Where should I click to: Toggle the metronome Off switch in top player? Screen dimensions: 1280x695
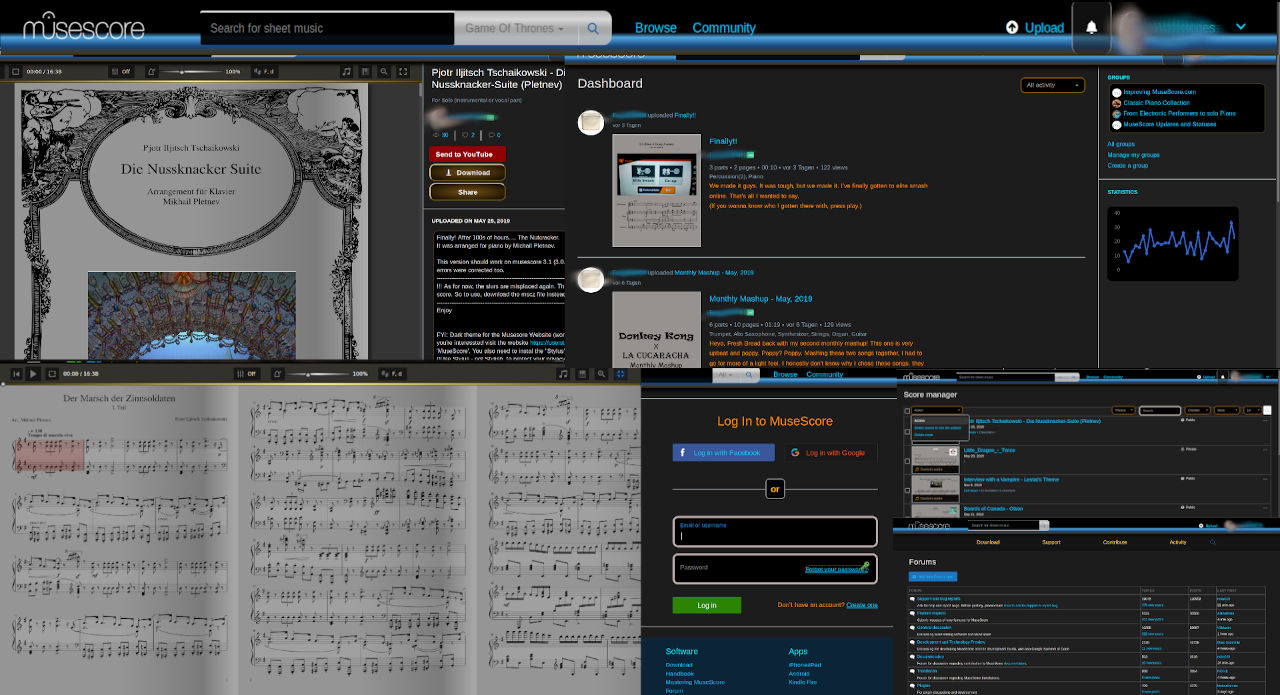pyautogui.click(x=120, y=71)
